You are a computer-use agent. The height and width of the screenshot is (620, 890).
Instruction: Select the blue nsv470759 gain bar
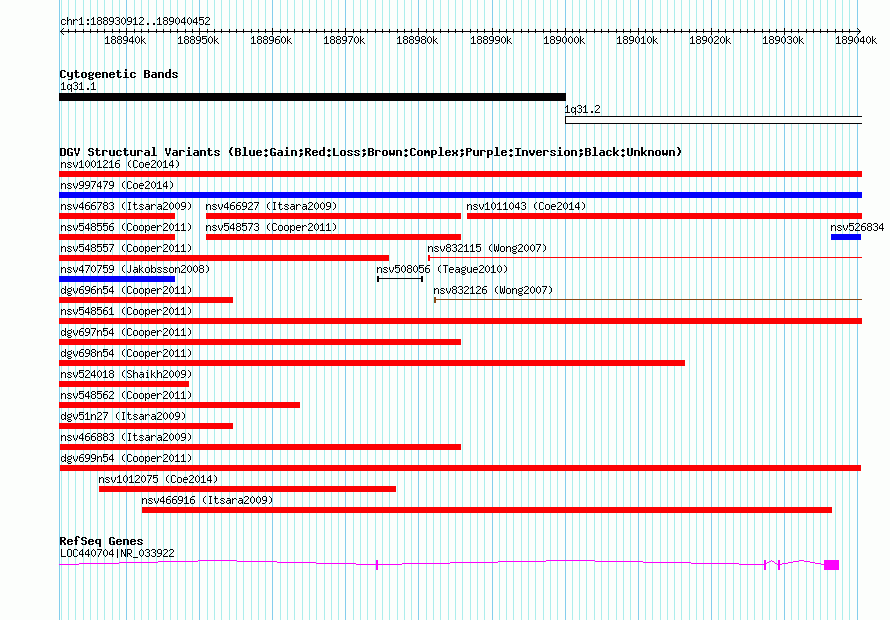[x=117, y=279]
